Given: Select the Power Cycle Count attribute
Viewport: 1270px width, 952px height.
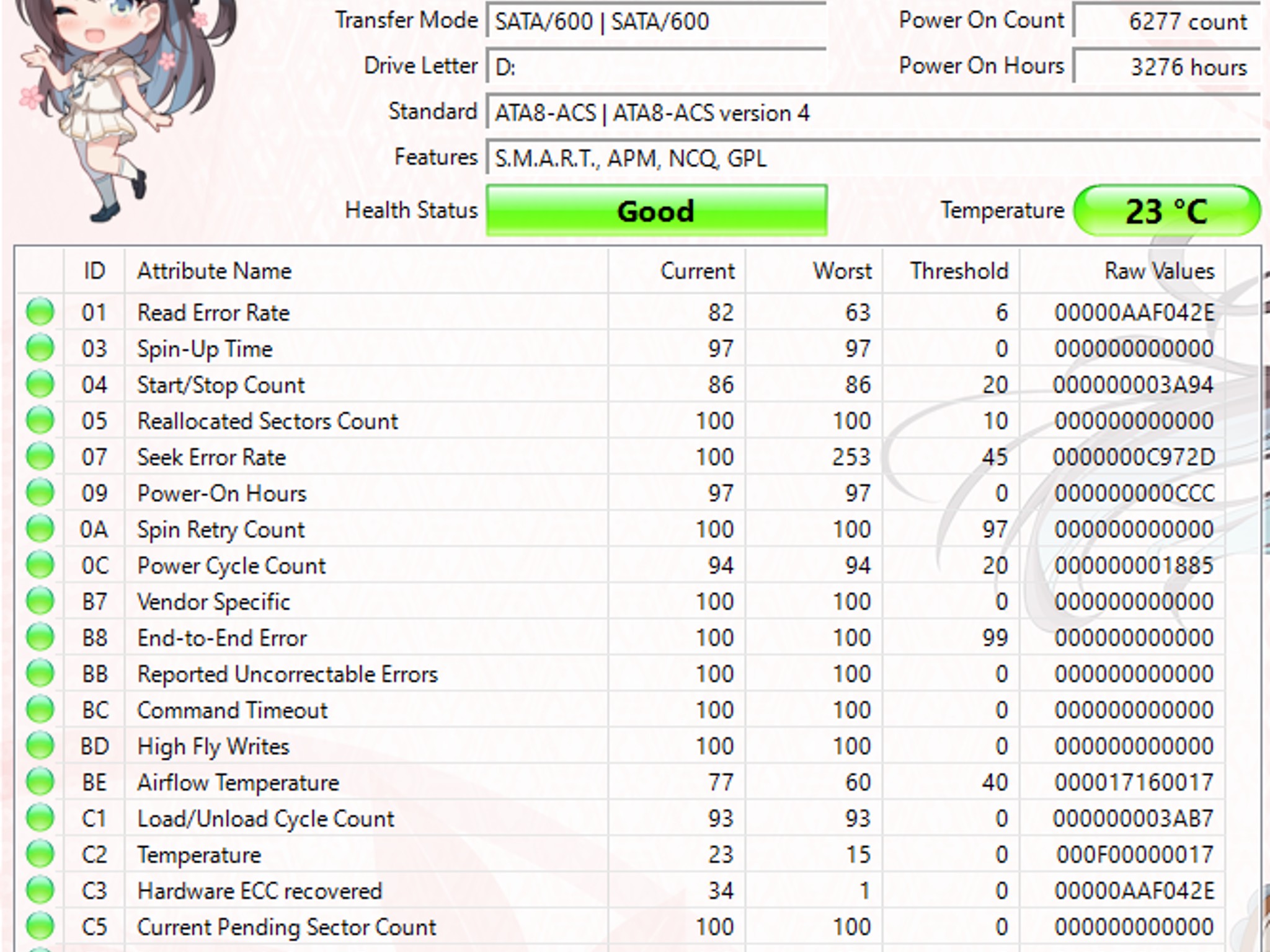Looking at the screenshot, I should (231, 566).
